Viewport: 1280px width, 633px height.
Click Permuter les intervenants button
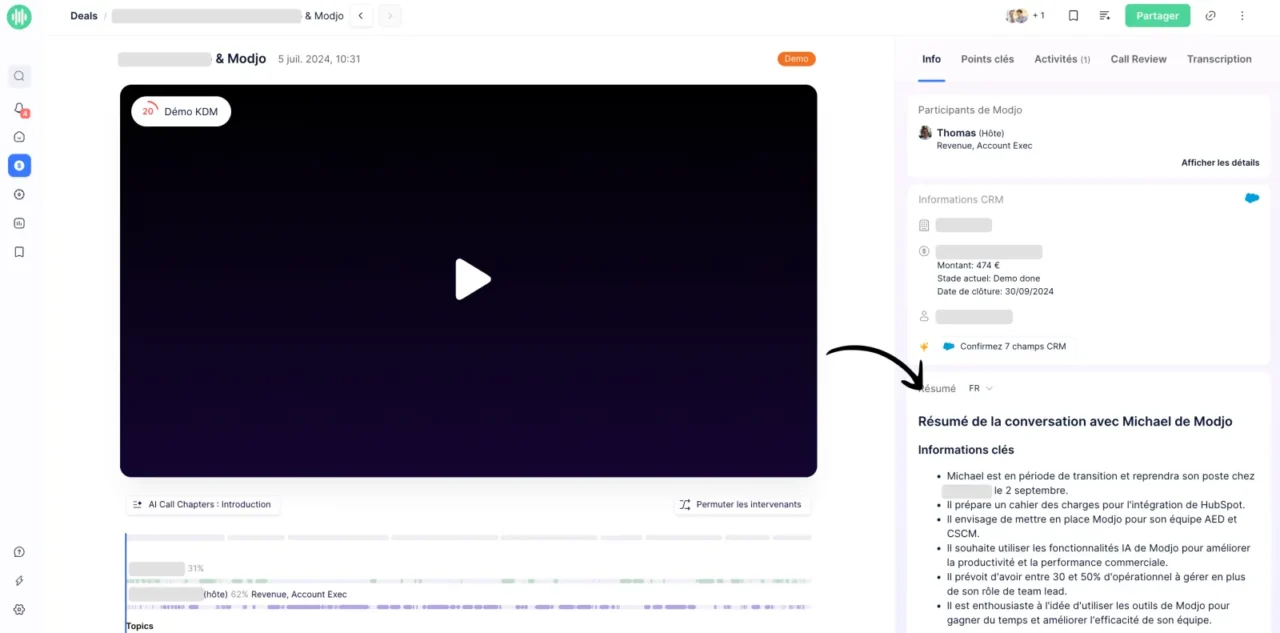coord(741,504)
